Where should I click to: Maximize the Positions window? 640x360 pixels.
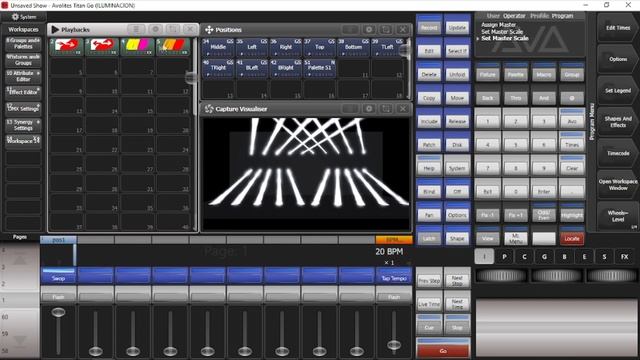(x=386, y=30)
